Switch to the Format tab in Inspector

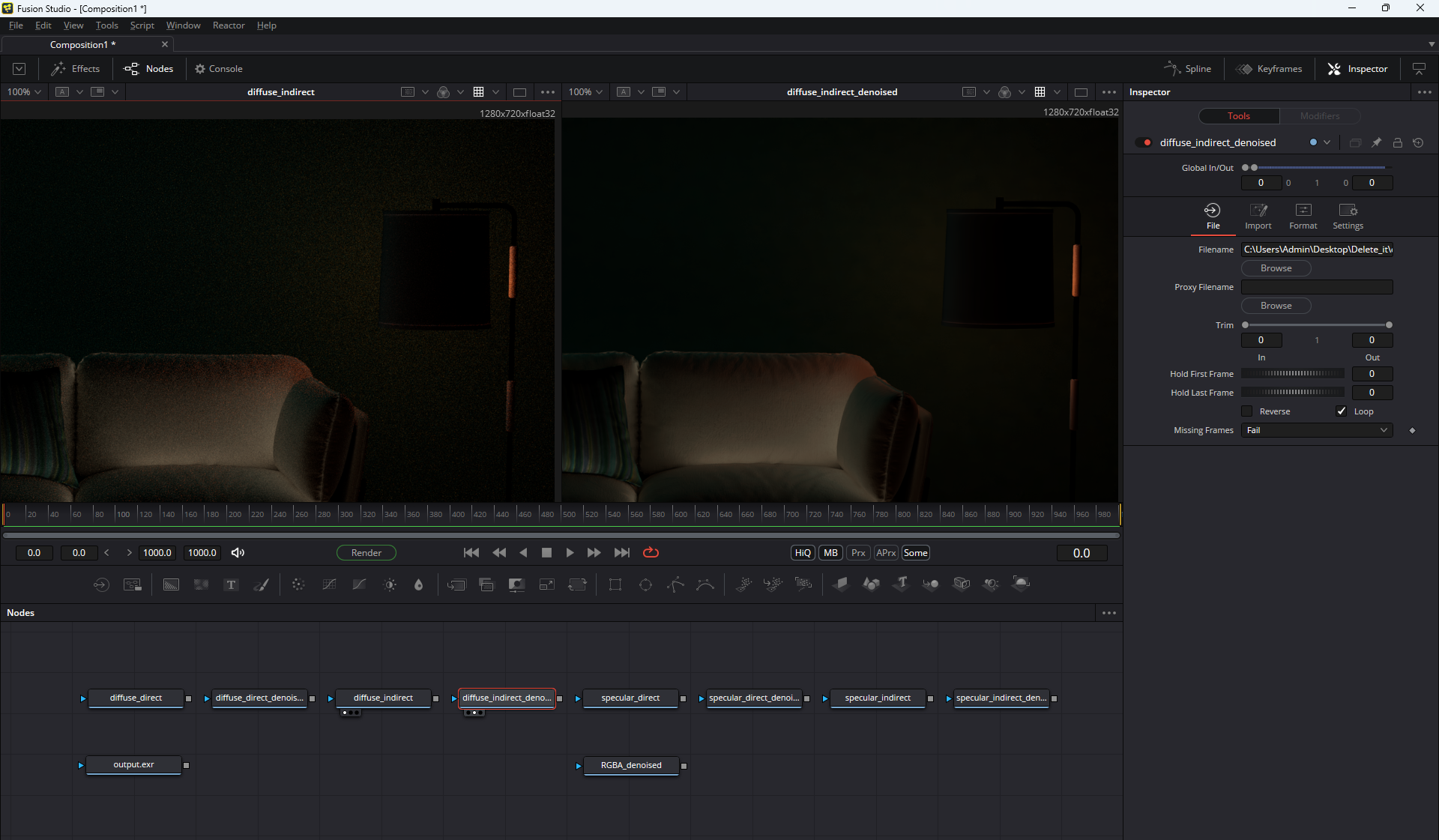point(1303,216)
